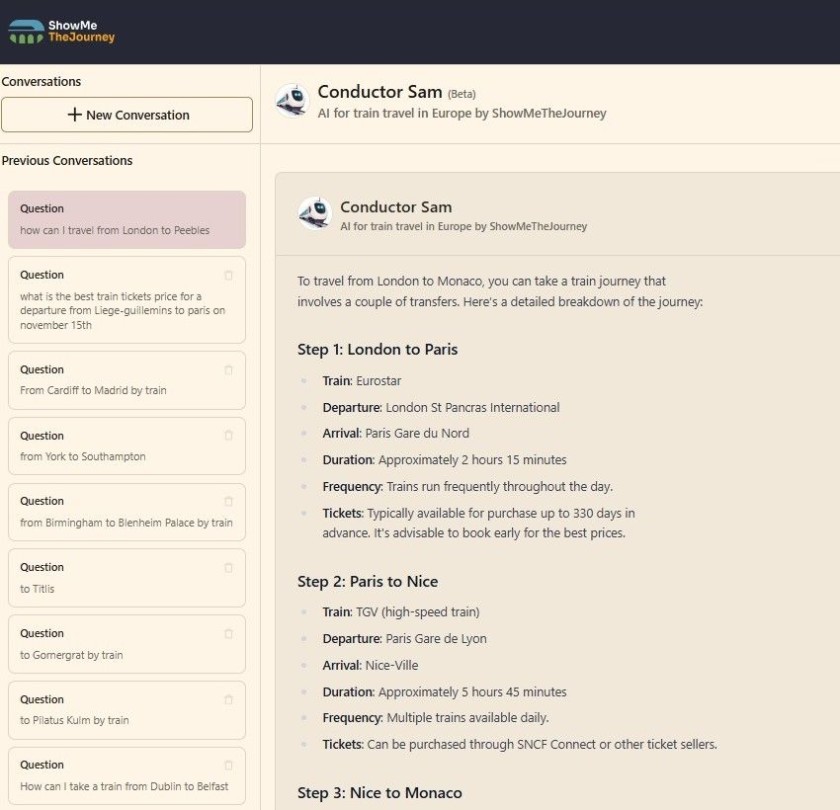Click 'Departure: Paris Gare de Lyon'
The image size is (840, 810).
[404, 639]
